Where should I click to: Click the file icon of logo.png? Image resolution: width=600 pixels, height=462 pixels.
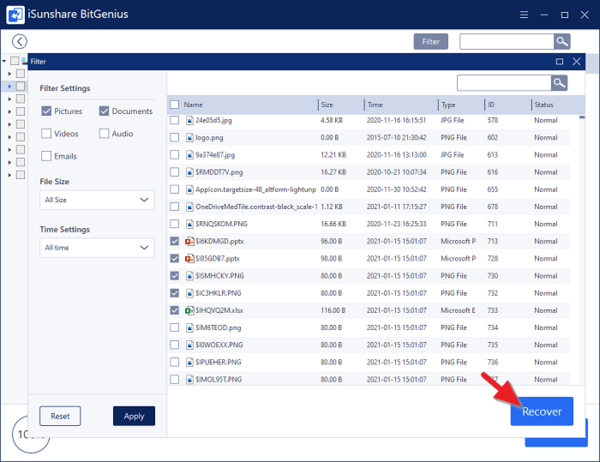[189, 137]
